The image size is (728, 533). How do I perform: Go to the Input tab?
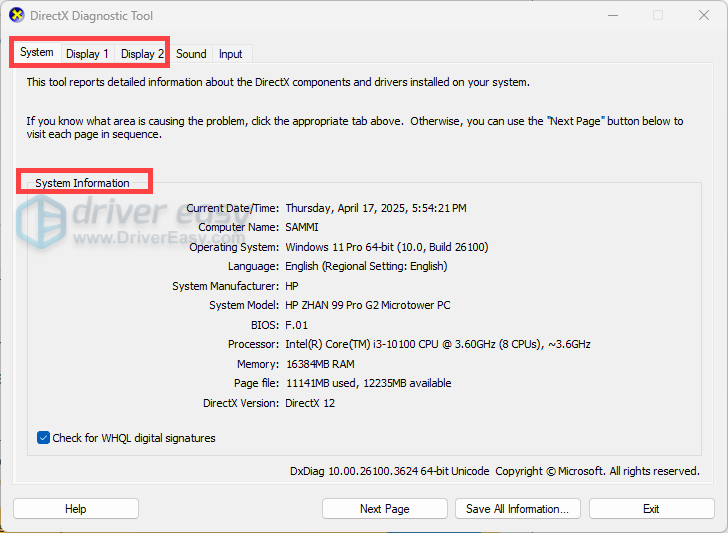pos(230,54)
